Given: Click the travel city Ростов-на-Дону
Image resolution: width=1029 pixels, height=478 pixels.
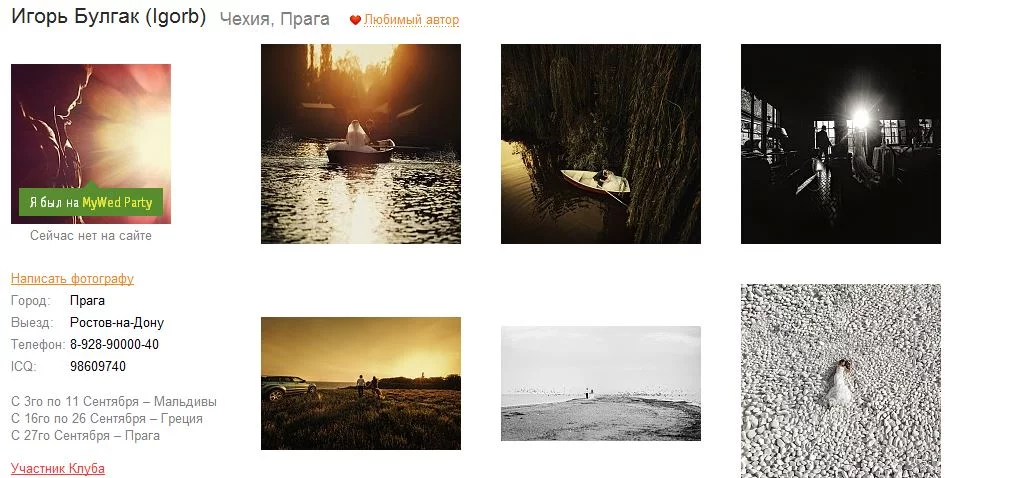Looking at the screenshot, I should [x=117, y=322].
